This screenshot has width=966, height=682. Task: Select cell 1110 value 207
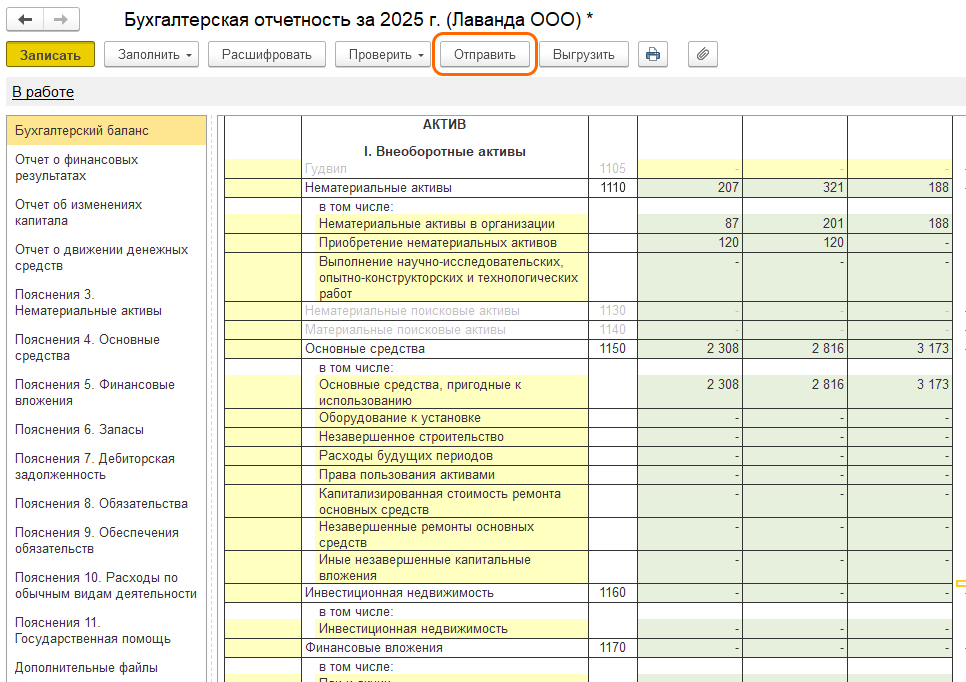[689, 188]
